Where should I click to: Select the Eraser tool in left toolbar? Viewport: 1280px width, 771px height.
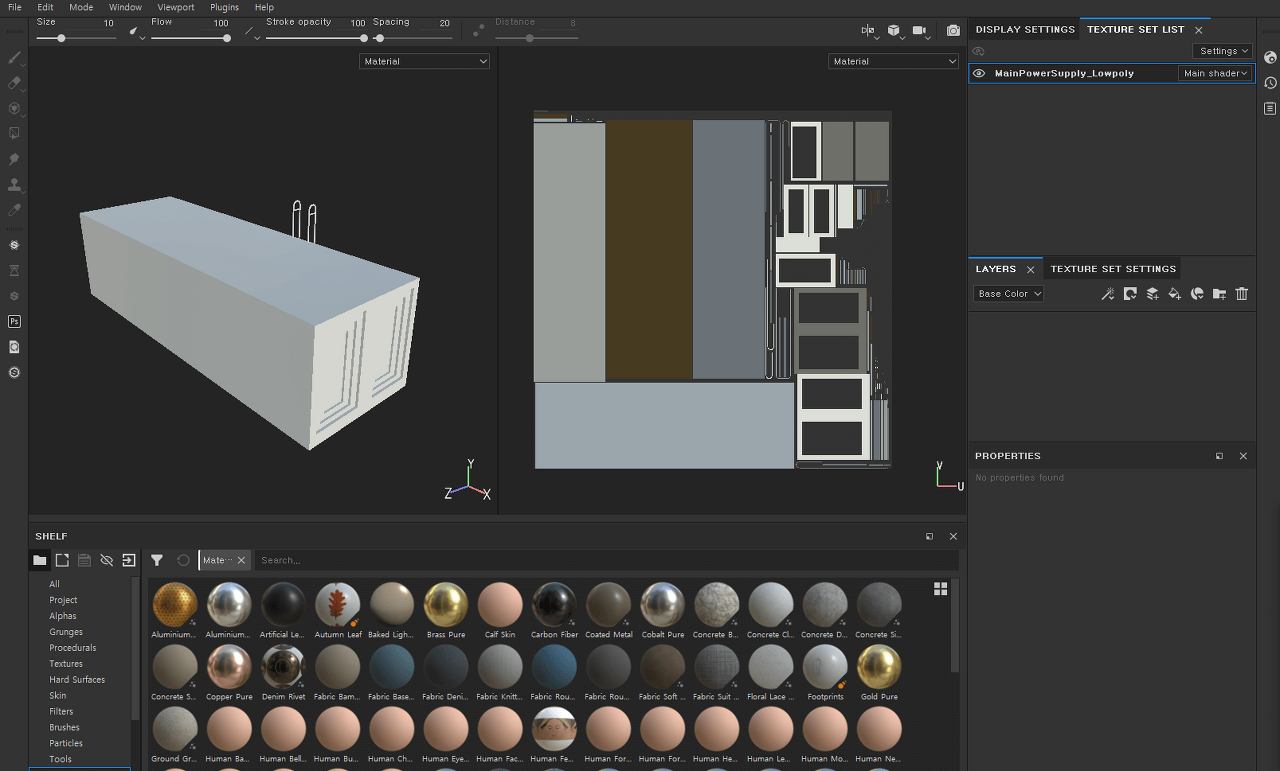point(14,83)
